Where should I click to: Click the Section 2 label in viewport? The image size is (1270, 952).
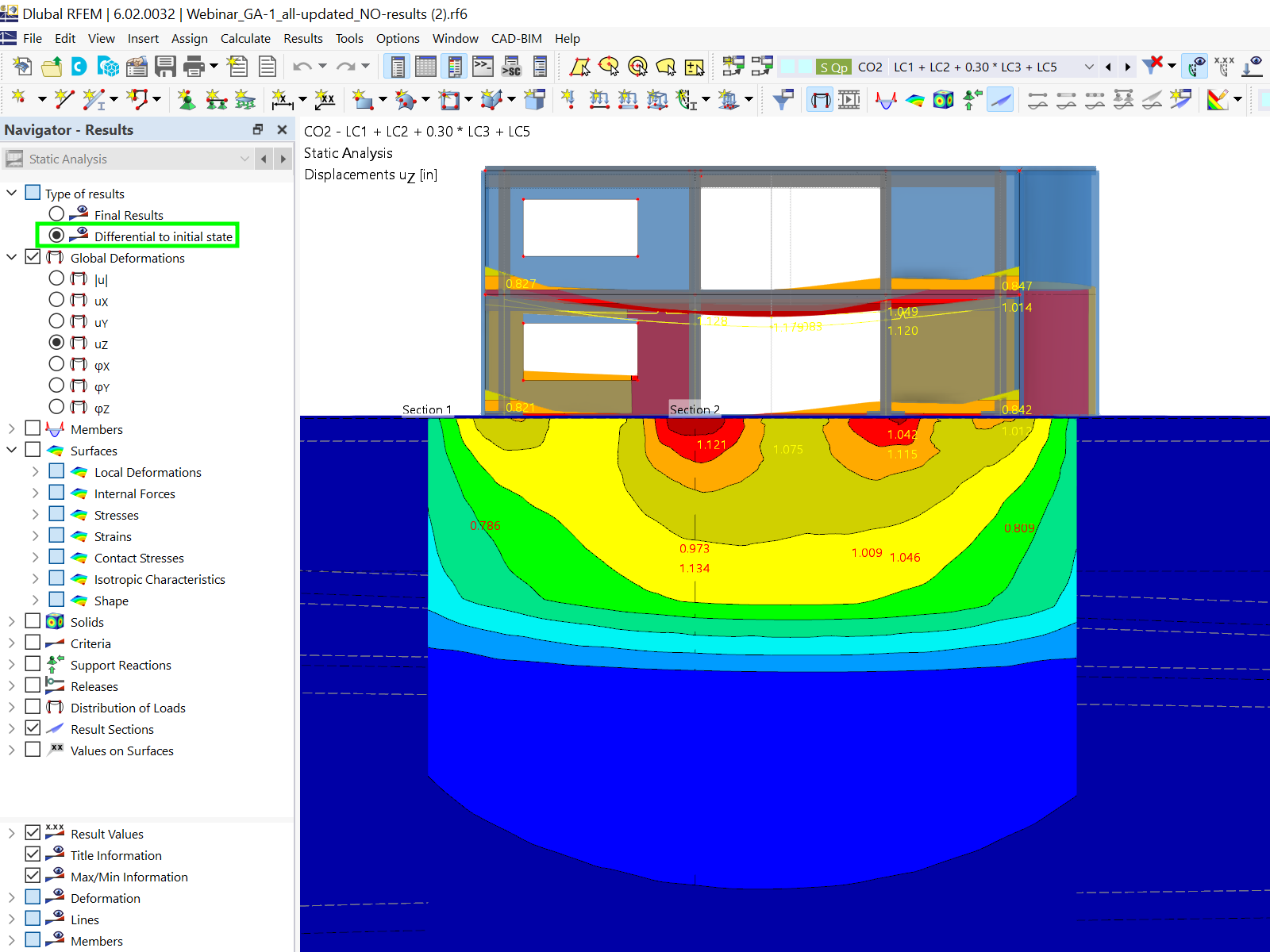pos(695,409)
